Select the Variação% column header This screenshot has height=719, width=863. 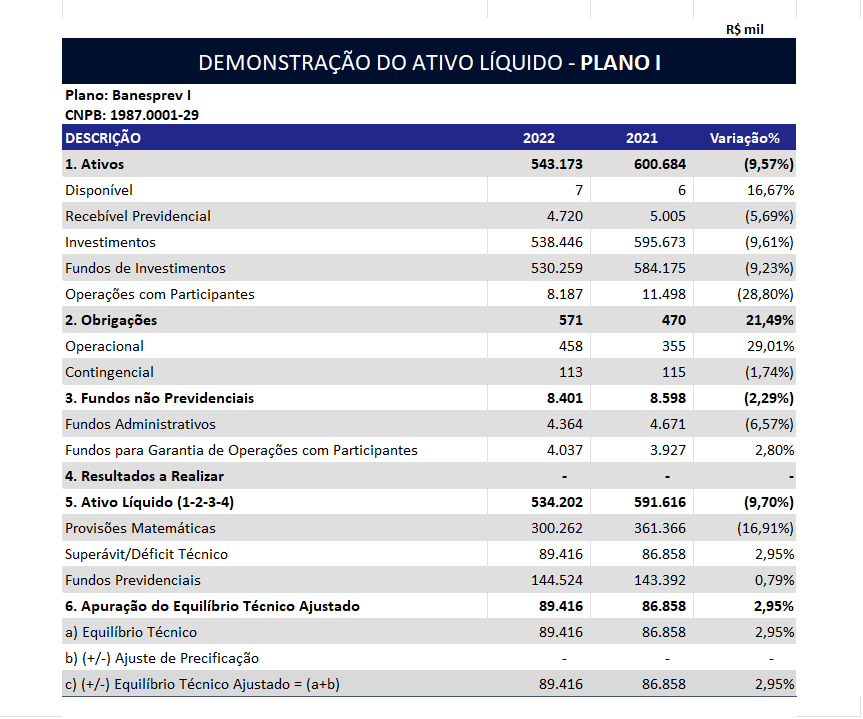point(744,138)
